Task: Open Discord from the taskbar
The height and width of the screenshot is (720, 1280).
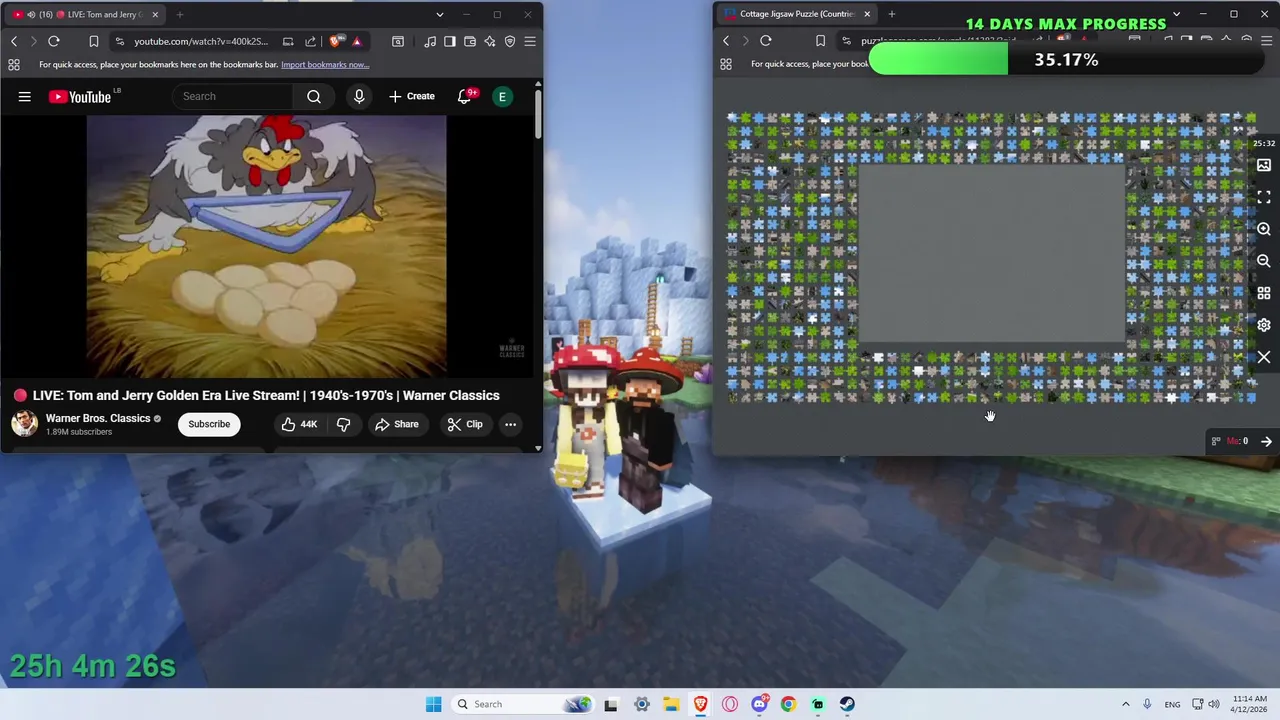Action: pyautogui.click(x=759, y=704)
